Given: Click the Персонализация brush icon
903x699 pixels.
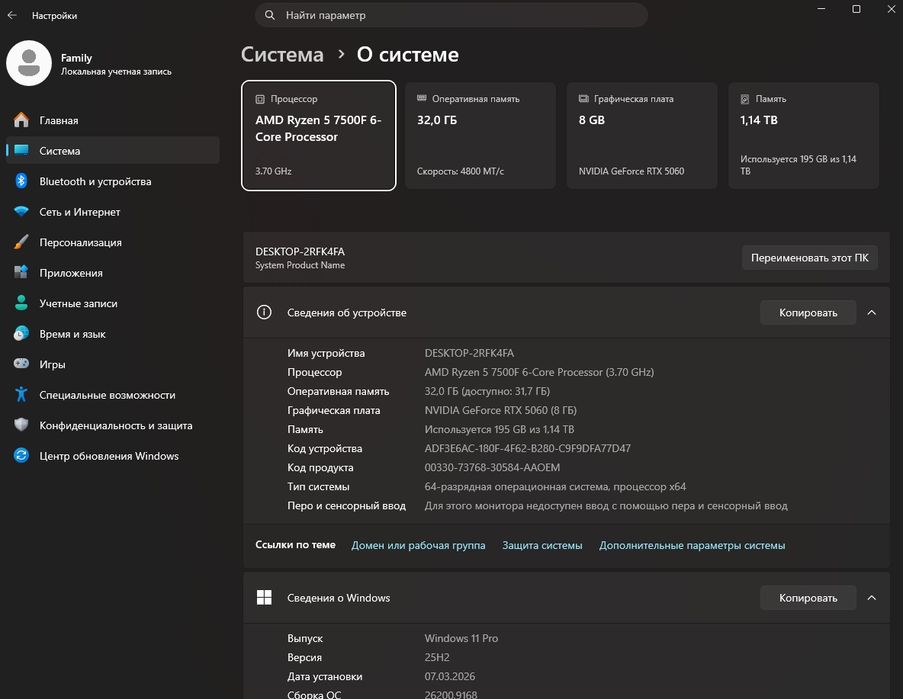Looking at the screenshot, I should click(x=21, y=242).
